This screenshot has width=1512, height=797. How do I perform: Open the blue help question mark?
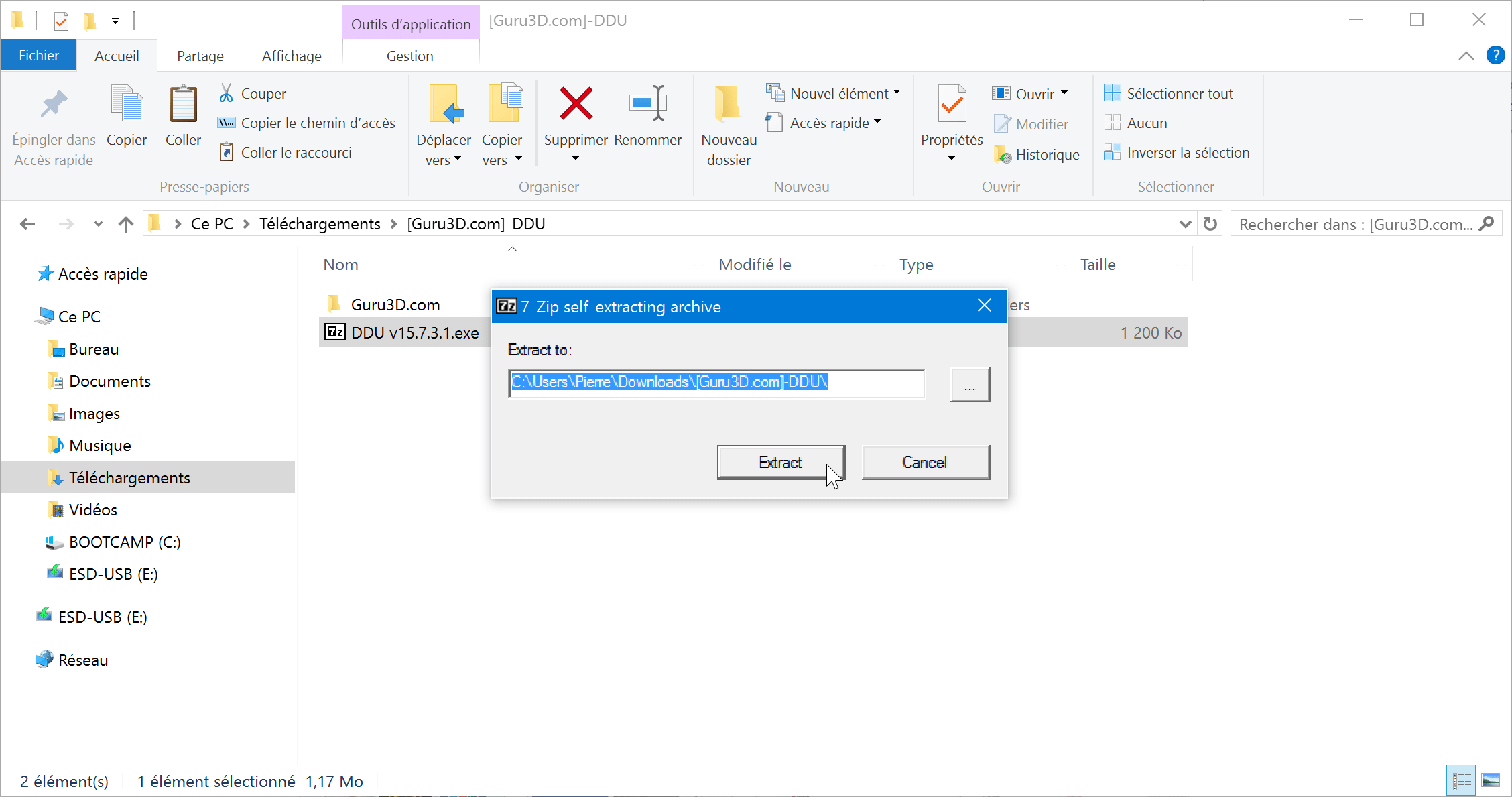click(x=1495, y=55)
